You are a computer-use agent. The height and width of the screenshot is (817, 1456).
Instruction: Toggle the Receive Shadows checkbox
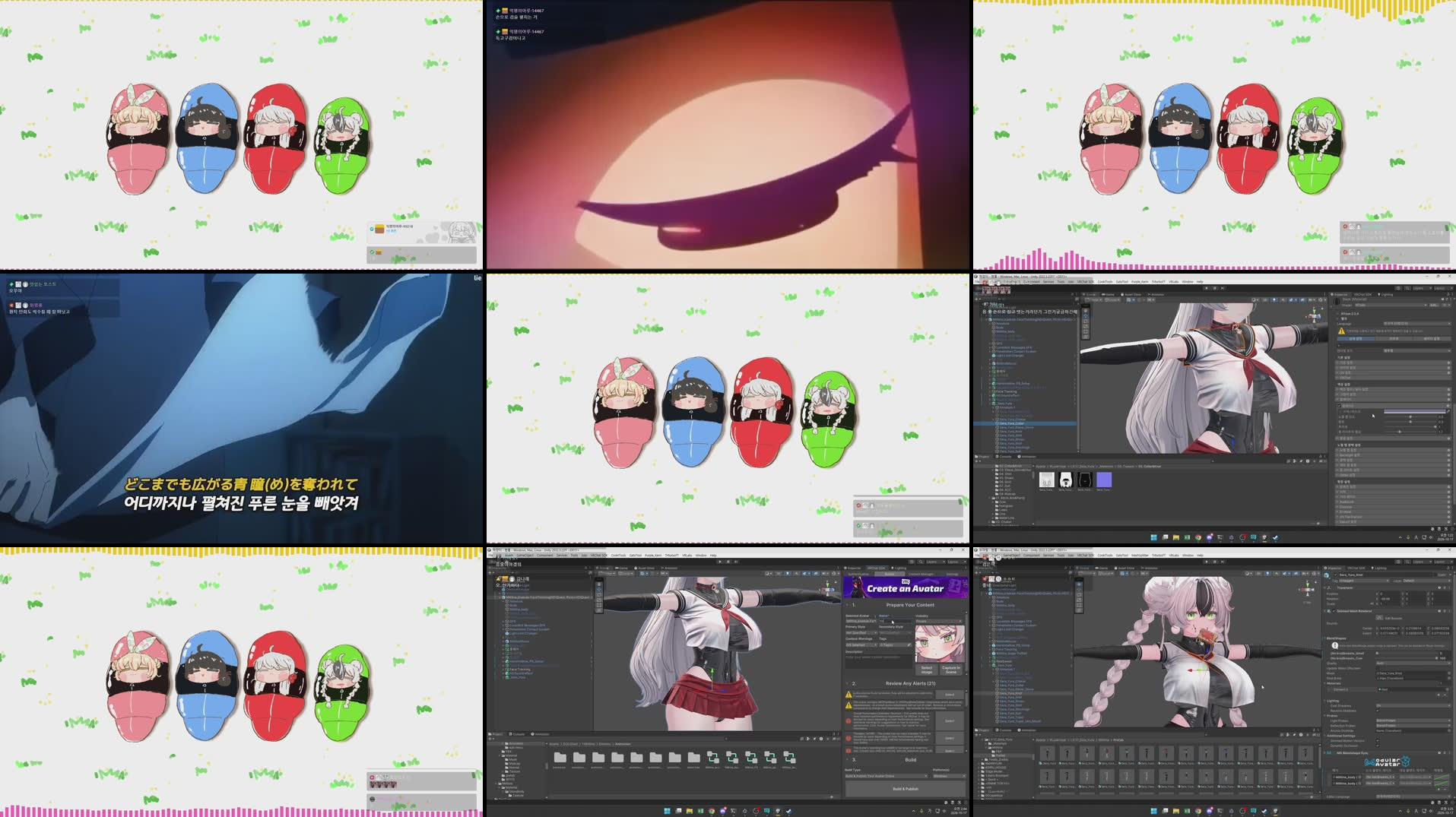click(1378, 711)
